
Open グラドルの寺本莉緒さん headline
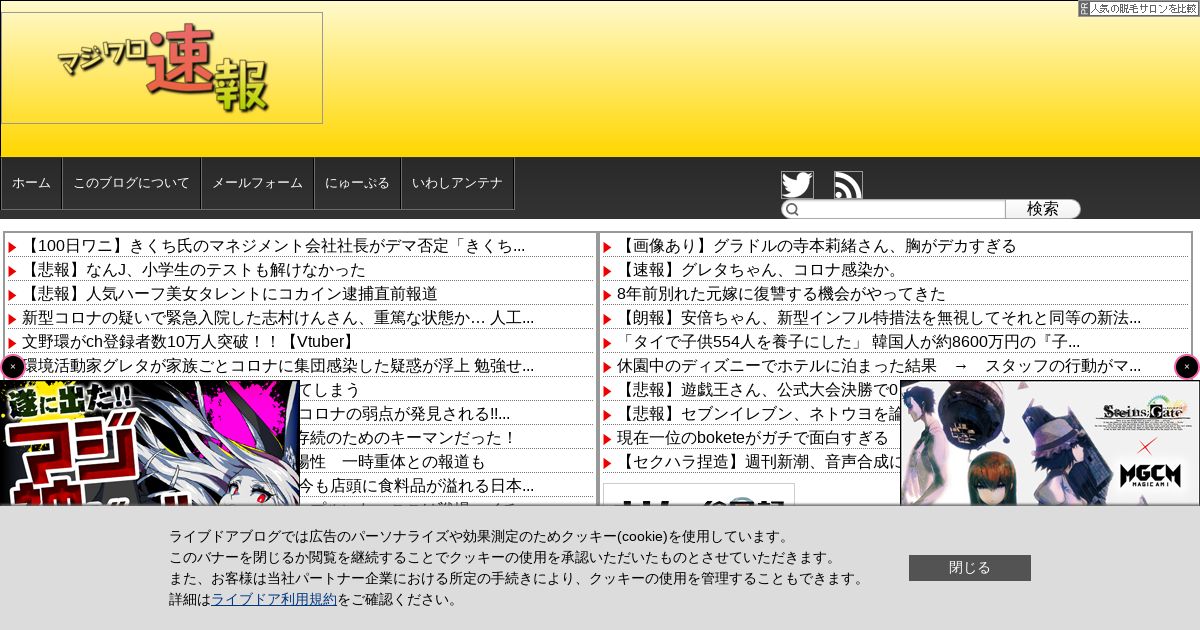[816, 246]
